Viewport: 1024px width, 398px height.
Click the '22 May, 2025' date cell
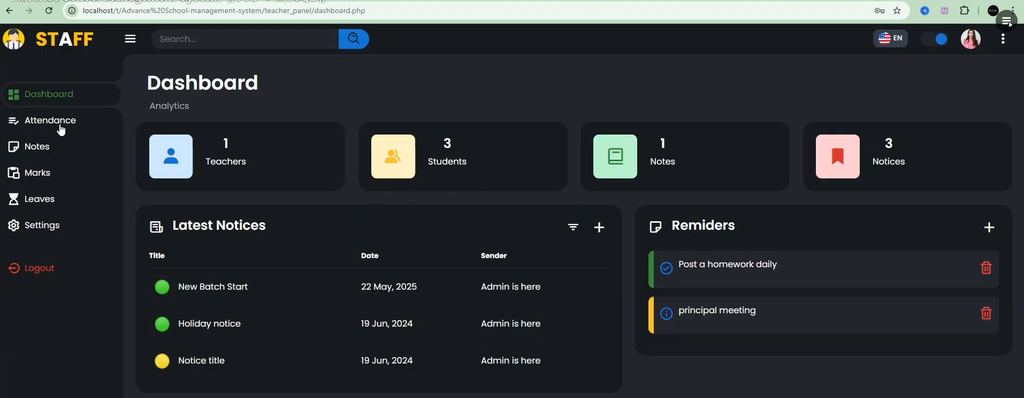click(x=389, y=287)
